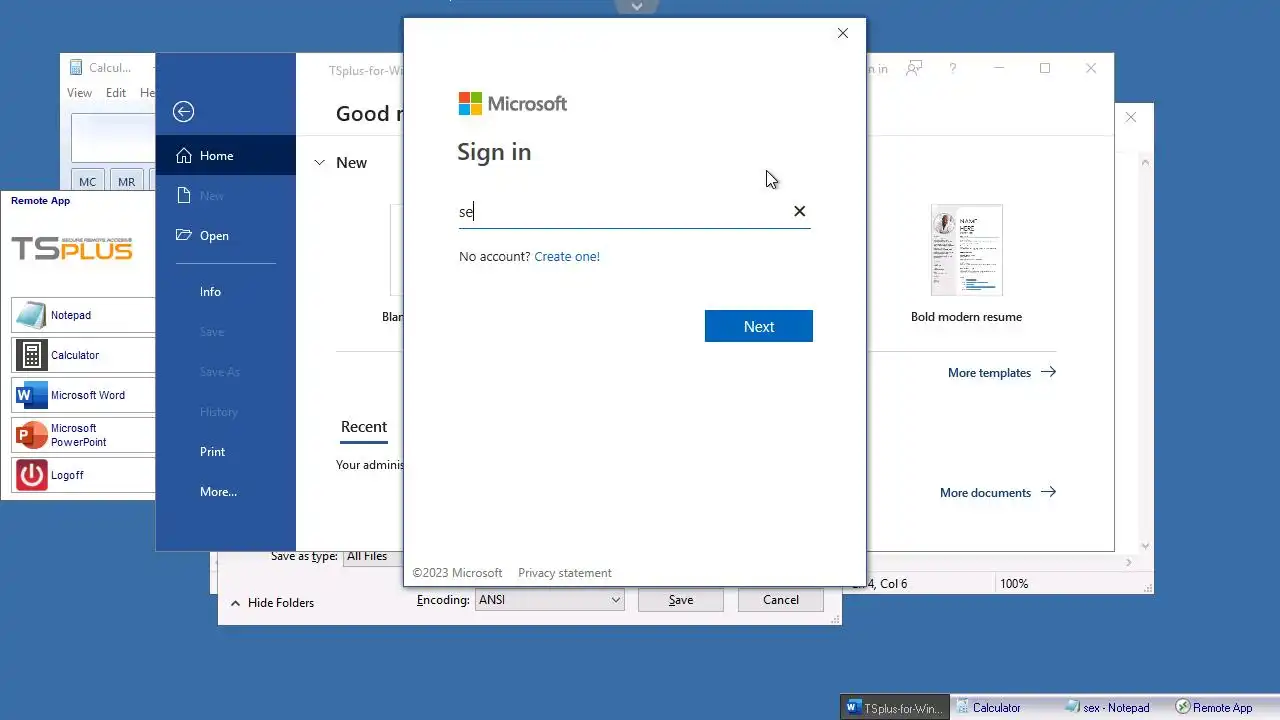Open the Encoding ANSI dropdown

[x=550, y=600]
